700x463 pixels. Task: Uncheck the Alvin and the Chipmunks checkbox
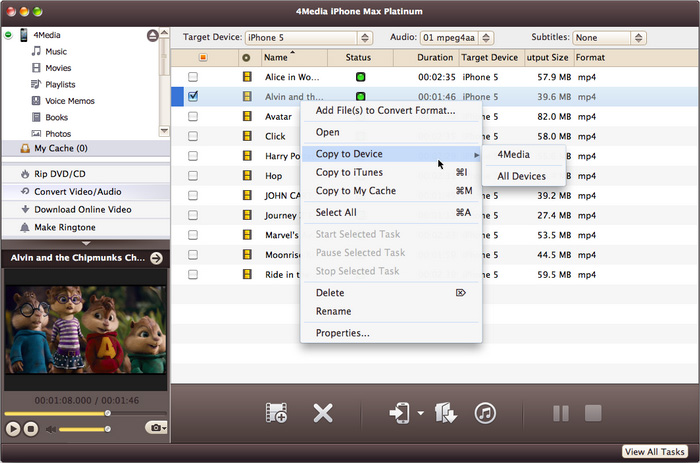point(193,97)
